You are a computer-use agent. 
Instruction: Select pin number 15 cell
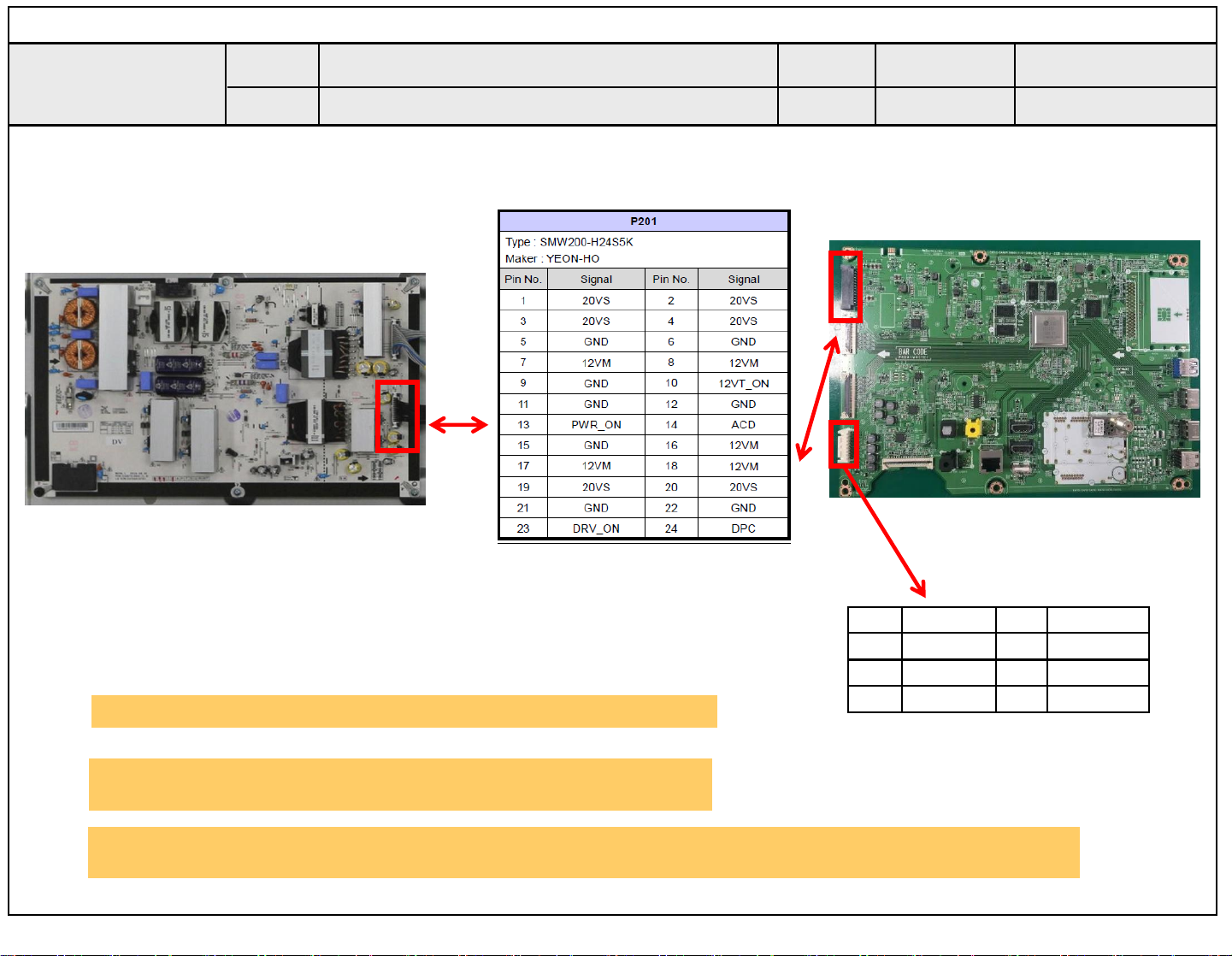coord(523,446)
